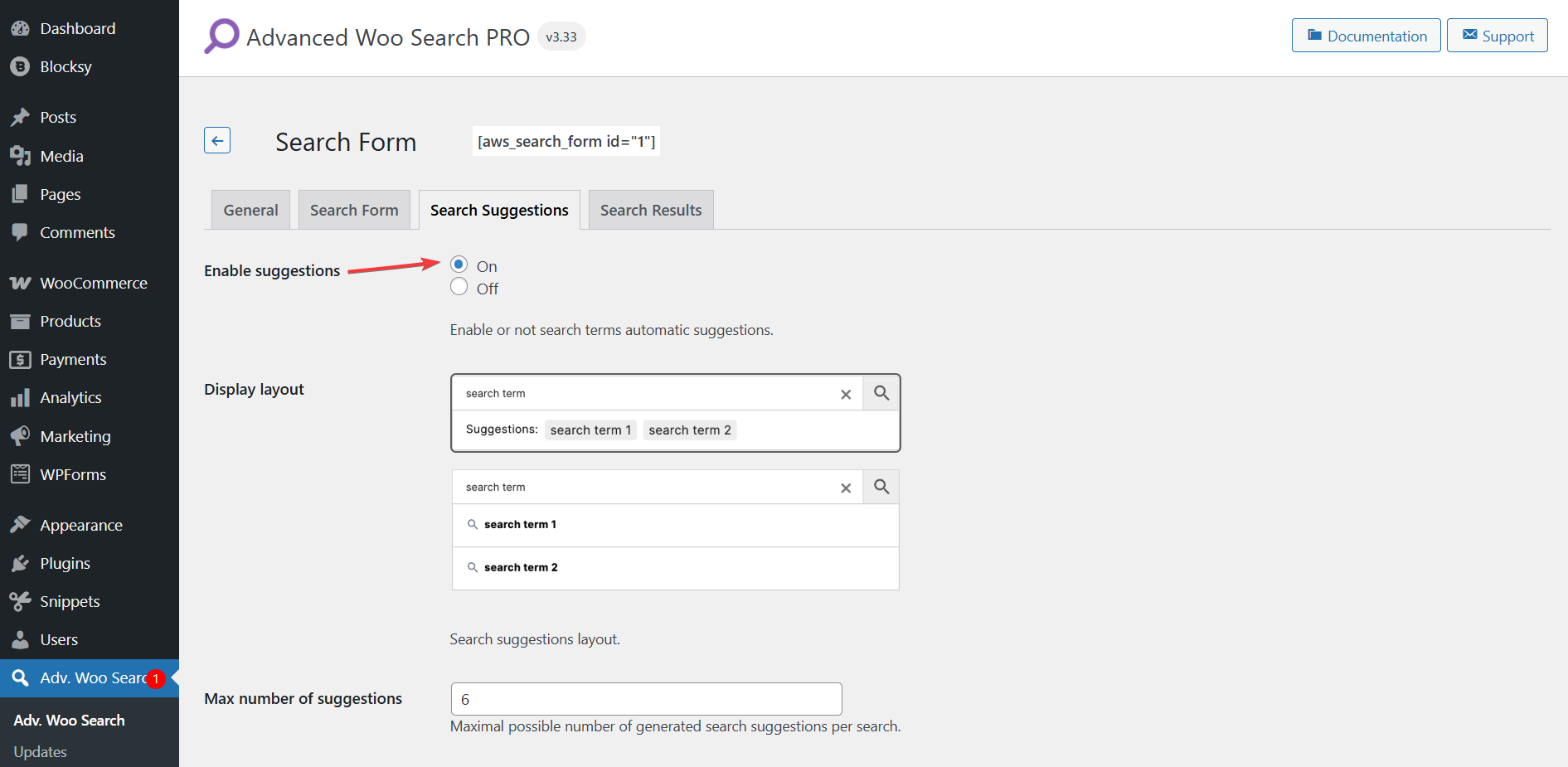Screen dimensions: 1568x767
Task: Open the Search Form tab
Action: [x=354, y=211]
